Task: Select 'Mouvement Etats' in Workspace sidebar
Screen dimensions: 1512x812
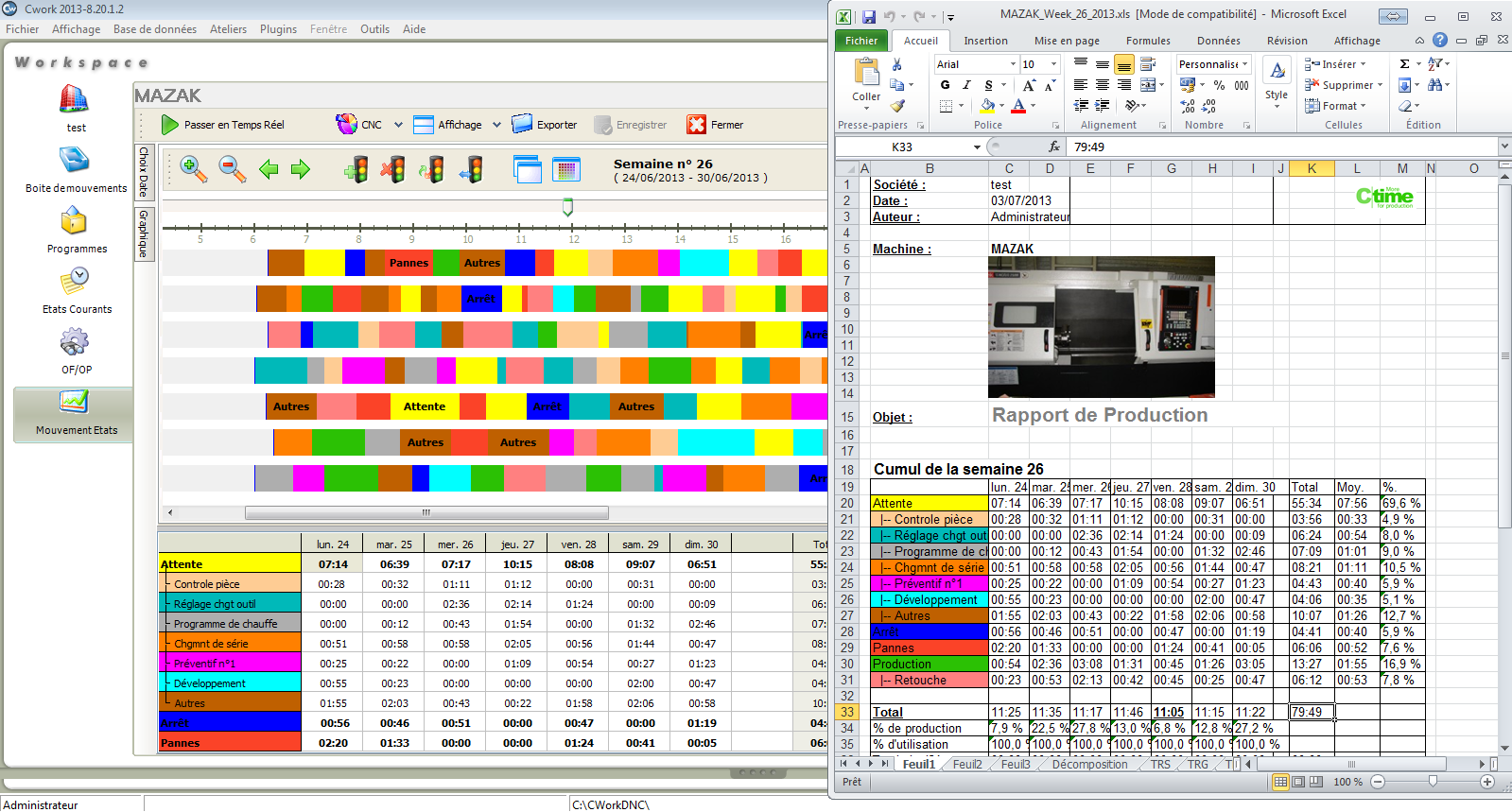Action: 74,414
